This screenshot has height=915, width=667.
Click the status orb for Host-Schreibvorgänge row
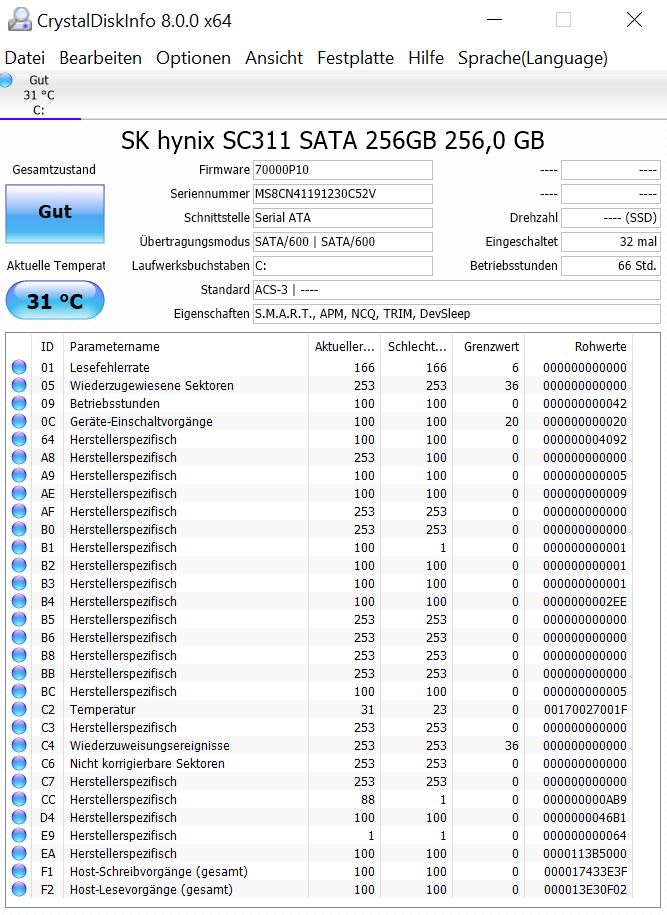click(x=19, y=871)
